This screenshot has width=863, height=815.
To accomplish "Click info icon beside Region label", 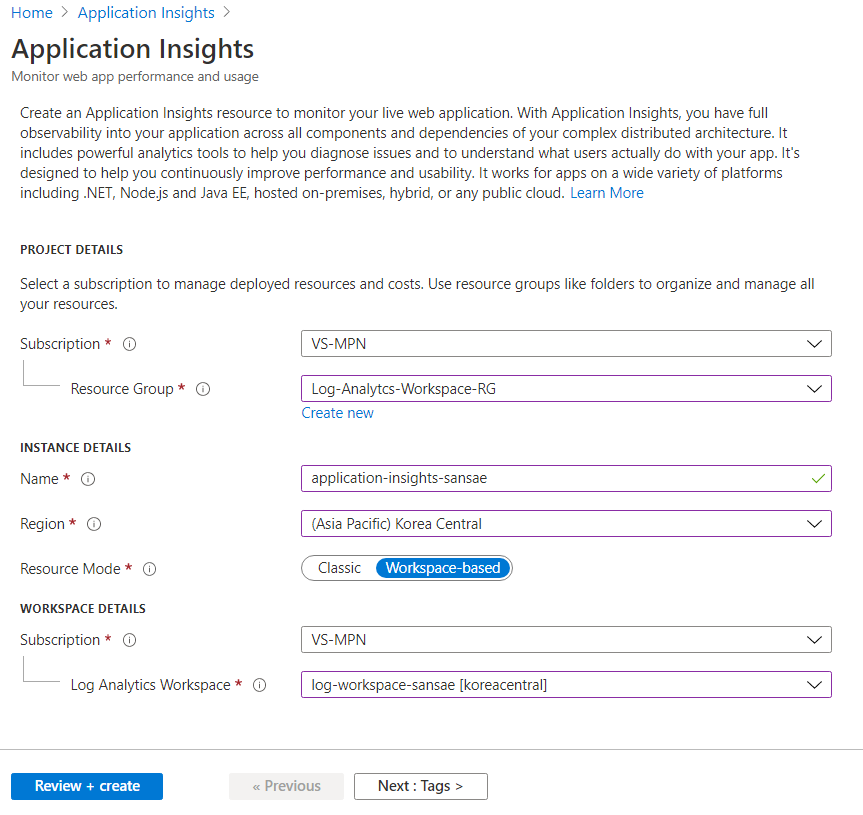I will [94, 524].
